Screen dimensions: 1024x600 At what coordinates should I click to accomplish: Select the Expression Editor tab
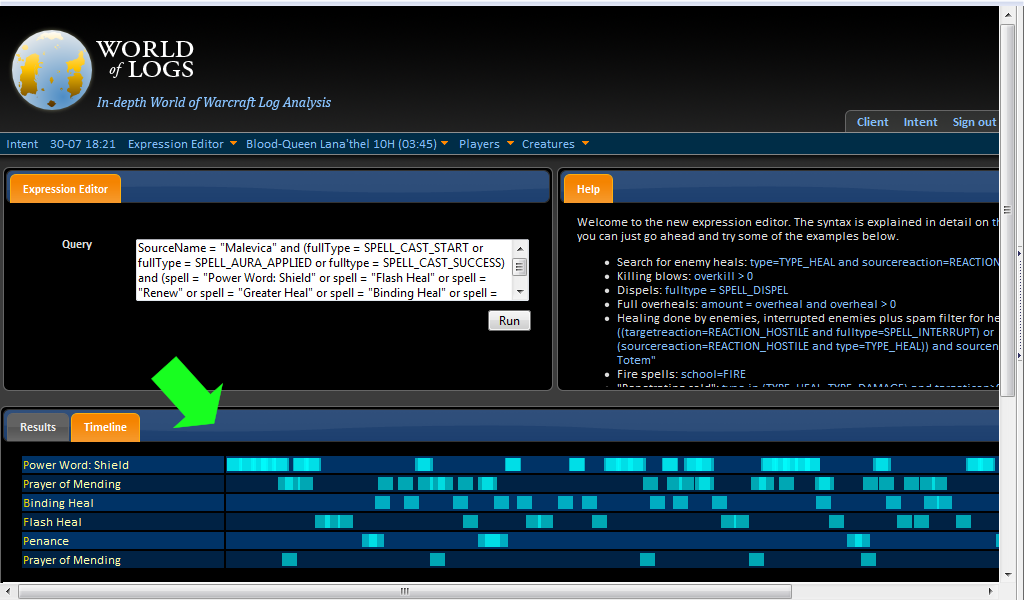click(x=65, y=189)
